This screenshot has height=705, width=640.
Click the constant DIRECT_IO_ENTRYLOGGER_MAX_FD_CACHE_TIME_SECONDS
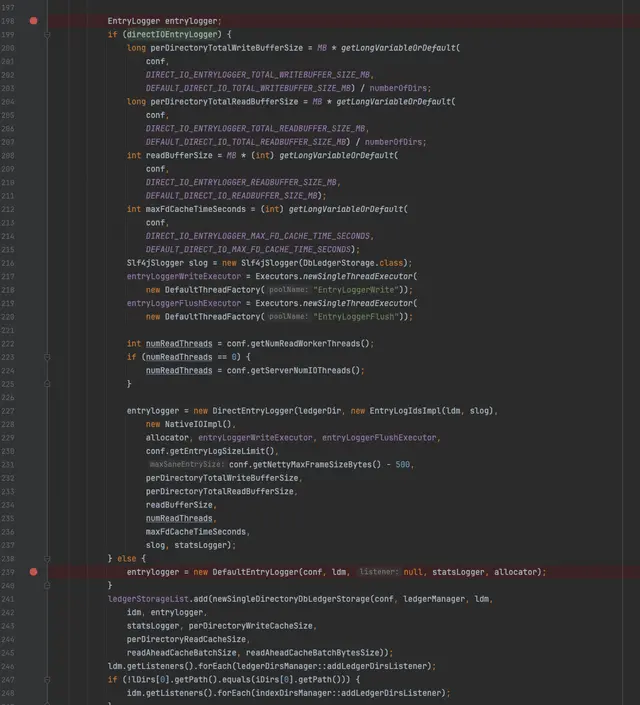(x=258, y=236)
